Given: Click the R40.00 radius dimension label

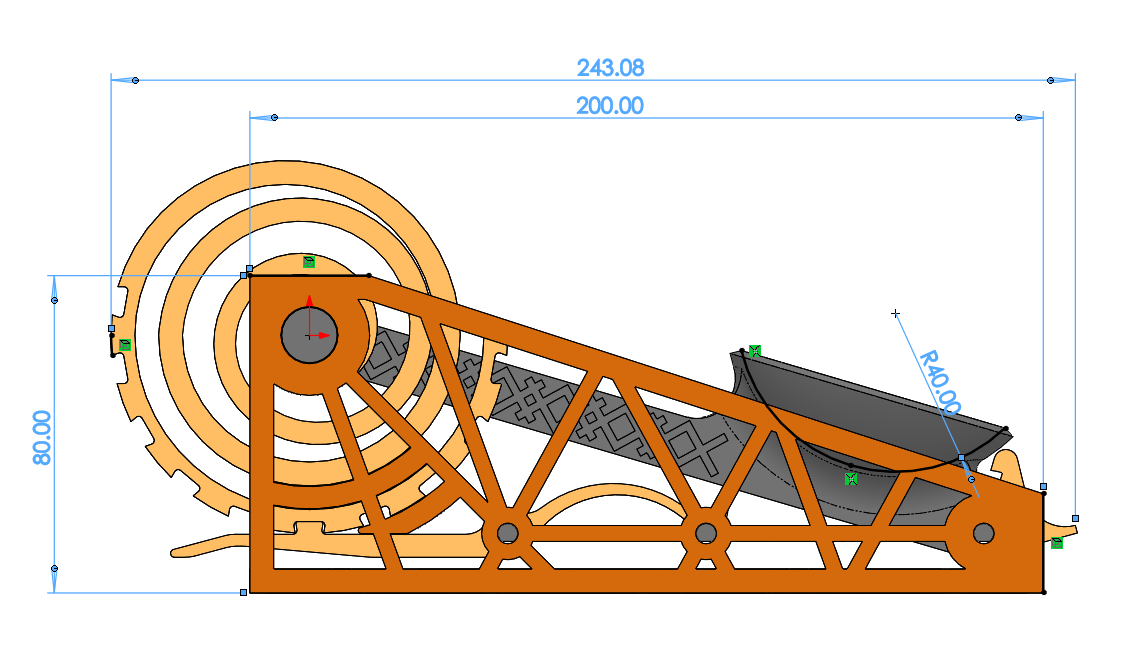Looking at the screenshot, I should pos(940,382).
